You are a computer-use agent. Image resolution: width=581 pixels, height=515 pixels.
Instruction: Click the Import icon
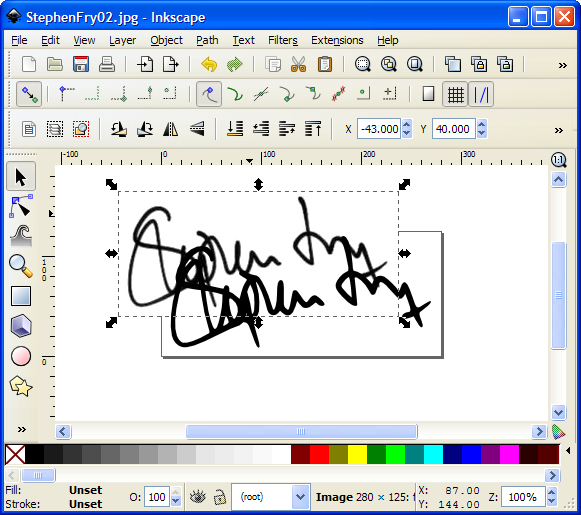[145, 64]
